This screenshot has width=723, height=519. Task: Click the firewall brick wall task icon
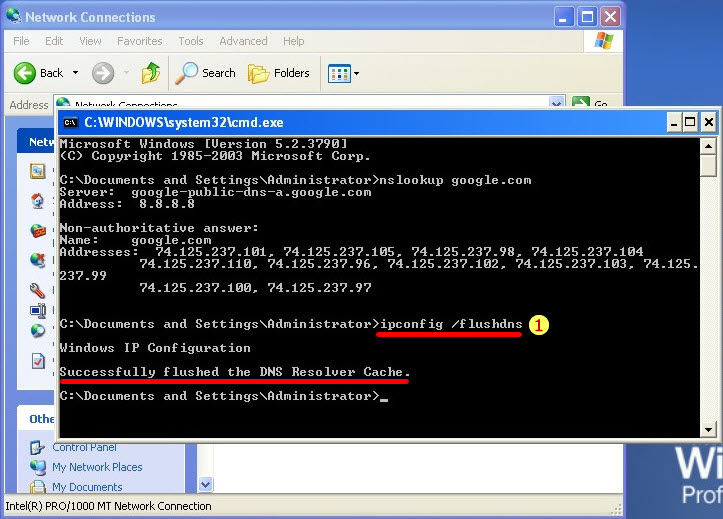click(x=38, y=230)
